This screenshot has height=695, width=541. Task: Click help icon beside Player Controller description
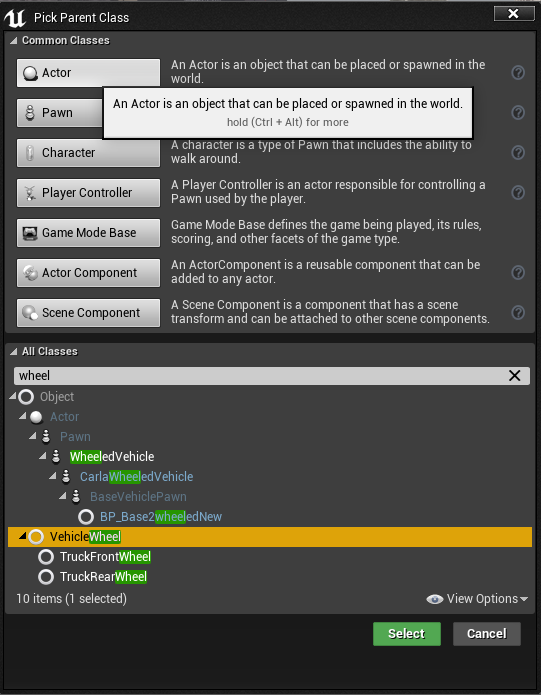pyautogui.click(x=518, y=192)
